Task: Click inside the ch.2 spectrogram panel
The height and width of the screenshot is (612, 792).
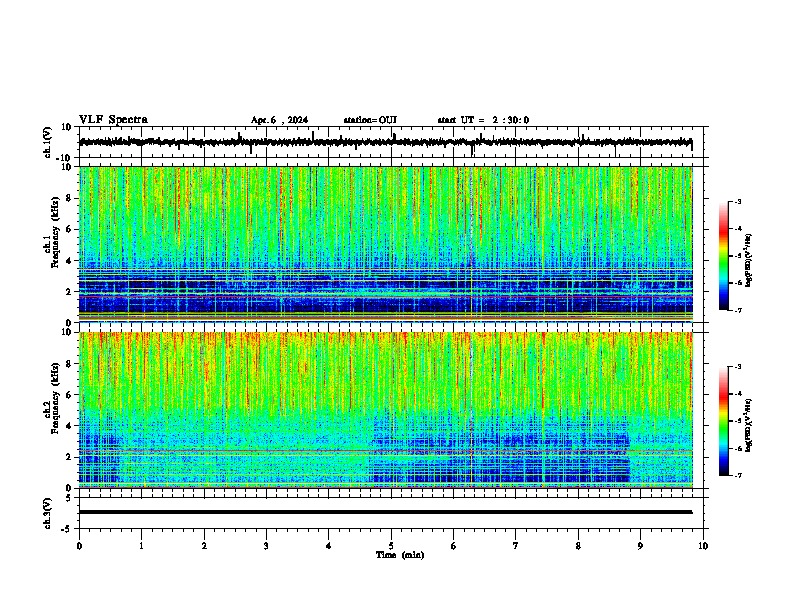Action: click(386, 410)
